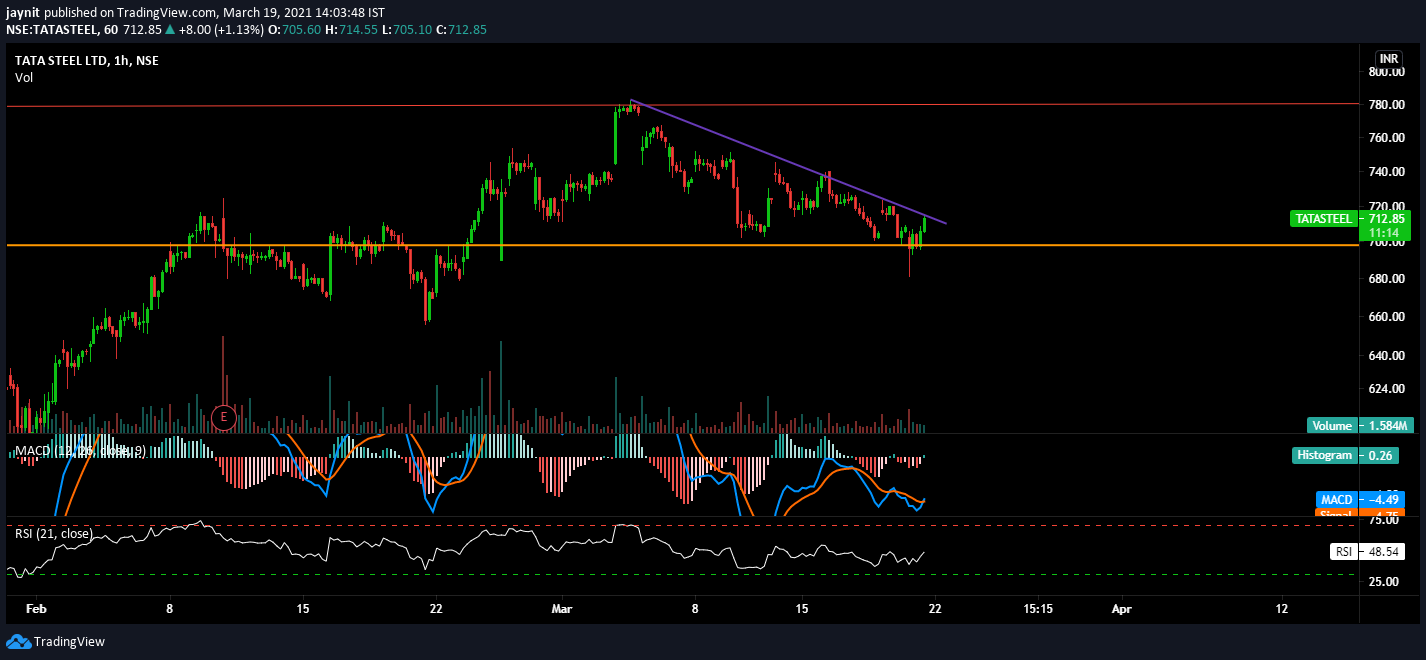Click the 780.00 price axis label
This screenshot has width=1426, height=660.
click(x=1387, y=105)
